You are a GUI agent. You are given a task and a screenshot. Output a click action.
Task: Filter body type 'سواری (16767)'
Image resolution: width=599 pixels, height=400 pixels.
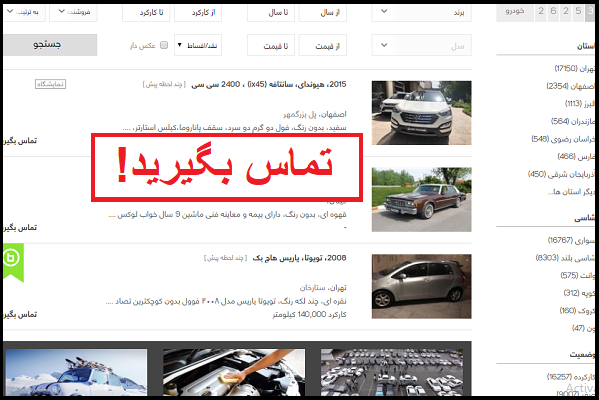tap(571, 240)
